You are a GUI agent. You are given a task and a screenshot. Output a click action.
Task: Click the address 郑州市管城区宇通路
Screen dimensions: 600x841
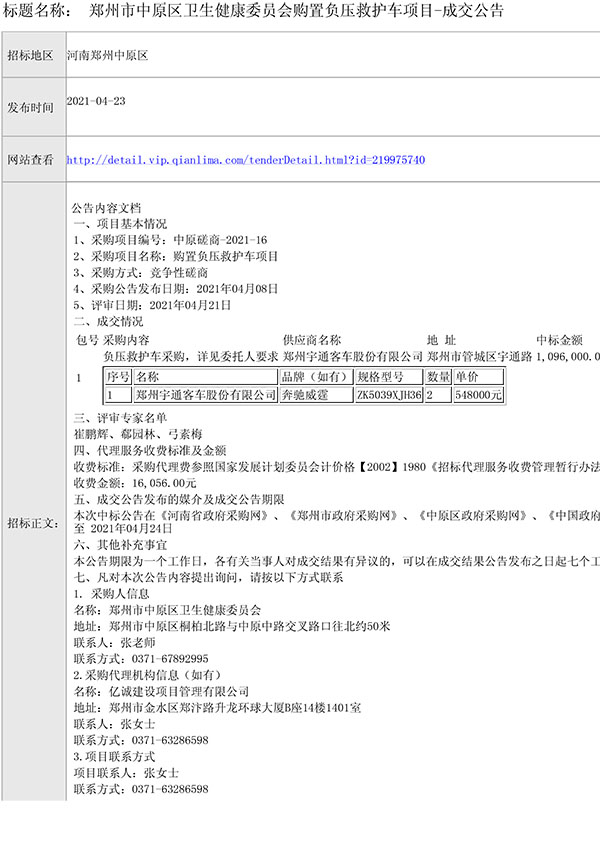tap(480, 356)
